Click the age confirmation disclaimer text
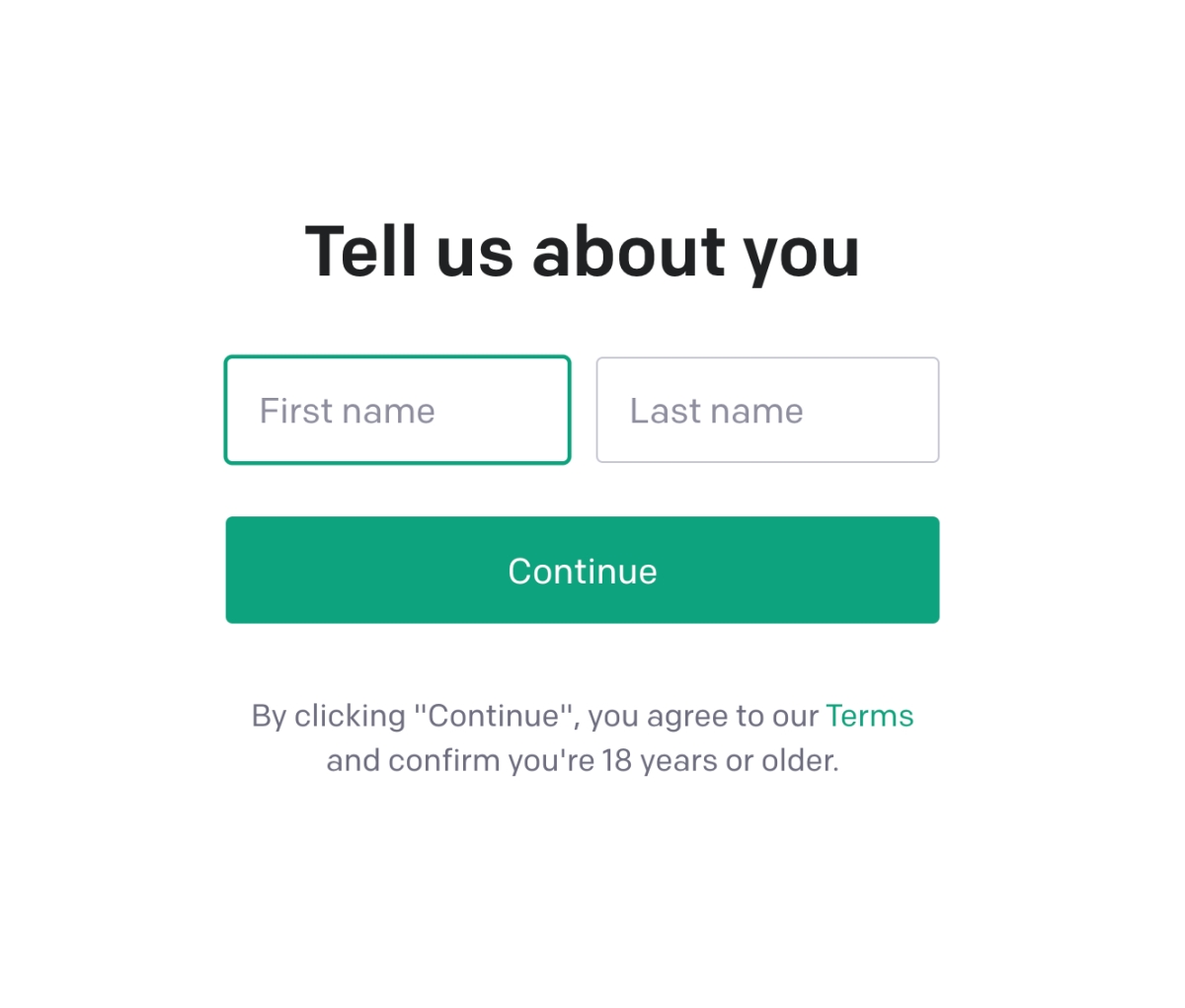Screen dimensions: 1185x1008 click(x=582, y=760)
